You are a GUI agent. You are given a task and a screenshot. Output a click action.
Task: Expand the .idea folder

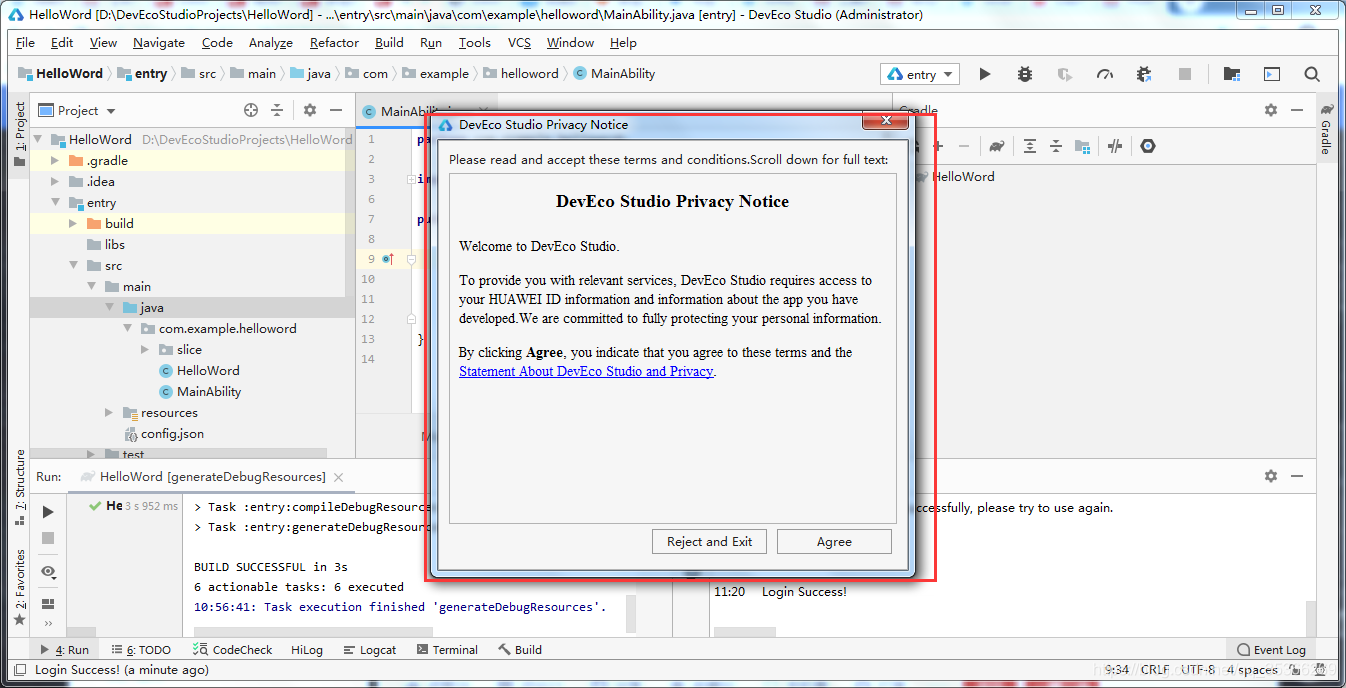pyautogui.click(x=56, y=181)
